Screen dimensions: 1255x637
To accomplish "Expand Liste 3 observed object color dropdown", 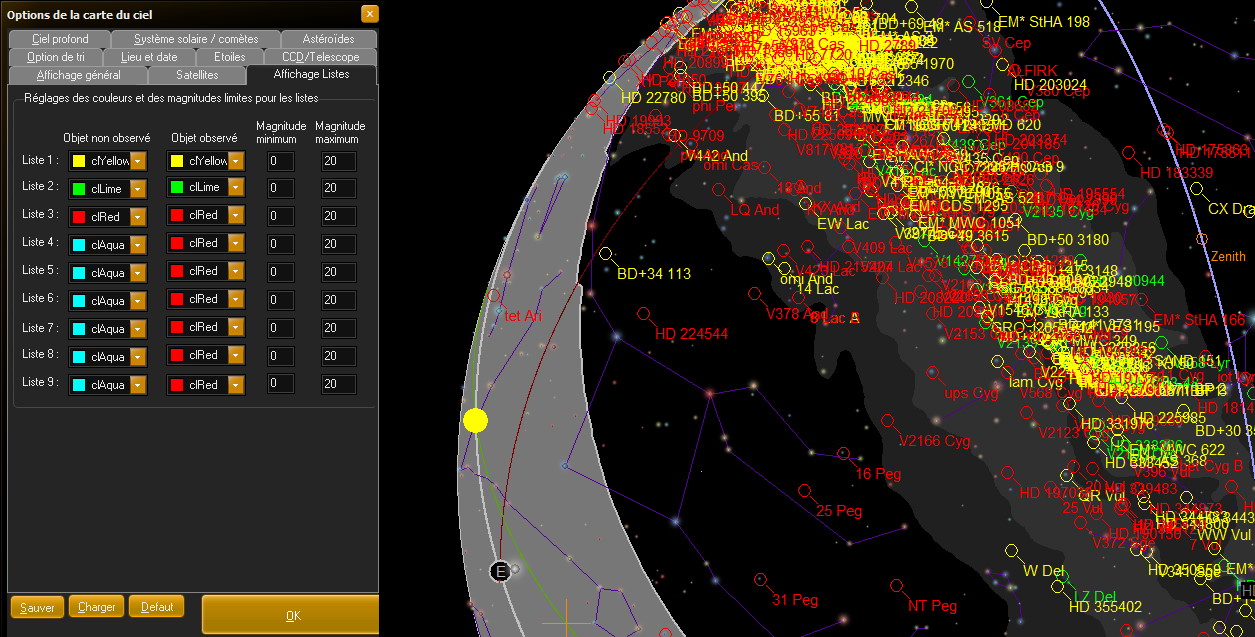I will pyautogui.click(x=236, y=215).
